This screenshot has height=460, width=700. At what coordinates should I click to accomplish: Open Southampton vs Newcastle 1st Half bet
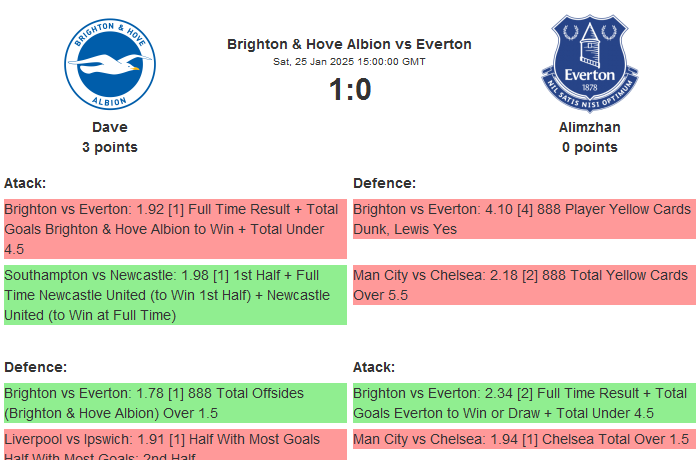[x=175, y=295]
